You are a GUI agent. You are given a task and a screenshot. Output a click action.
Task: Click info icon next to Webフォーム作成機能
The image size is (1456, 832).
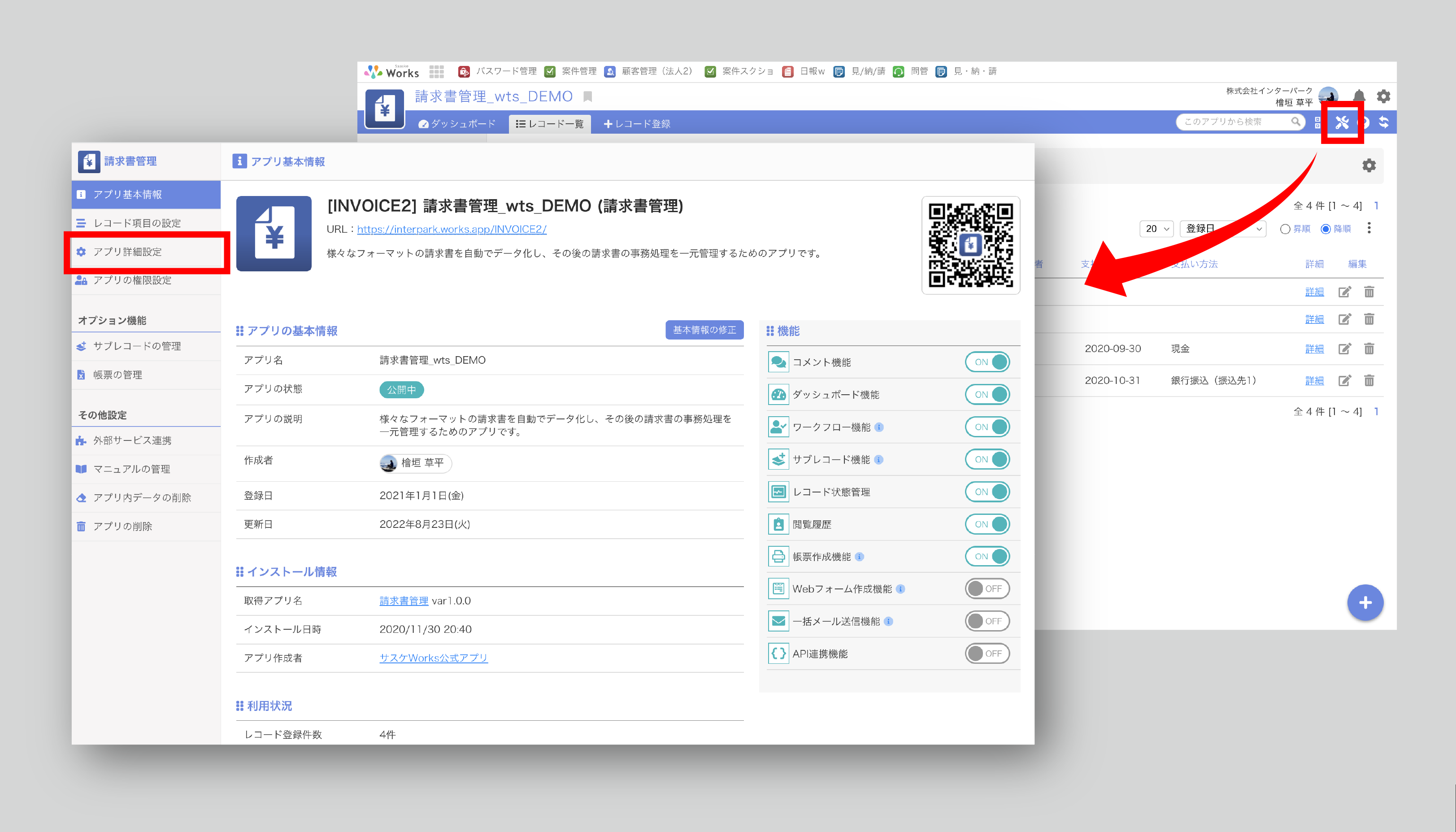coord(900,589)
